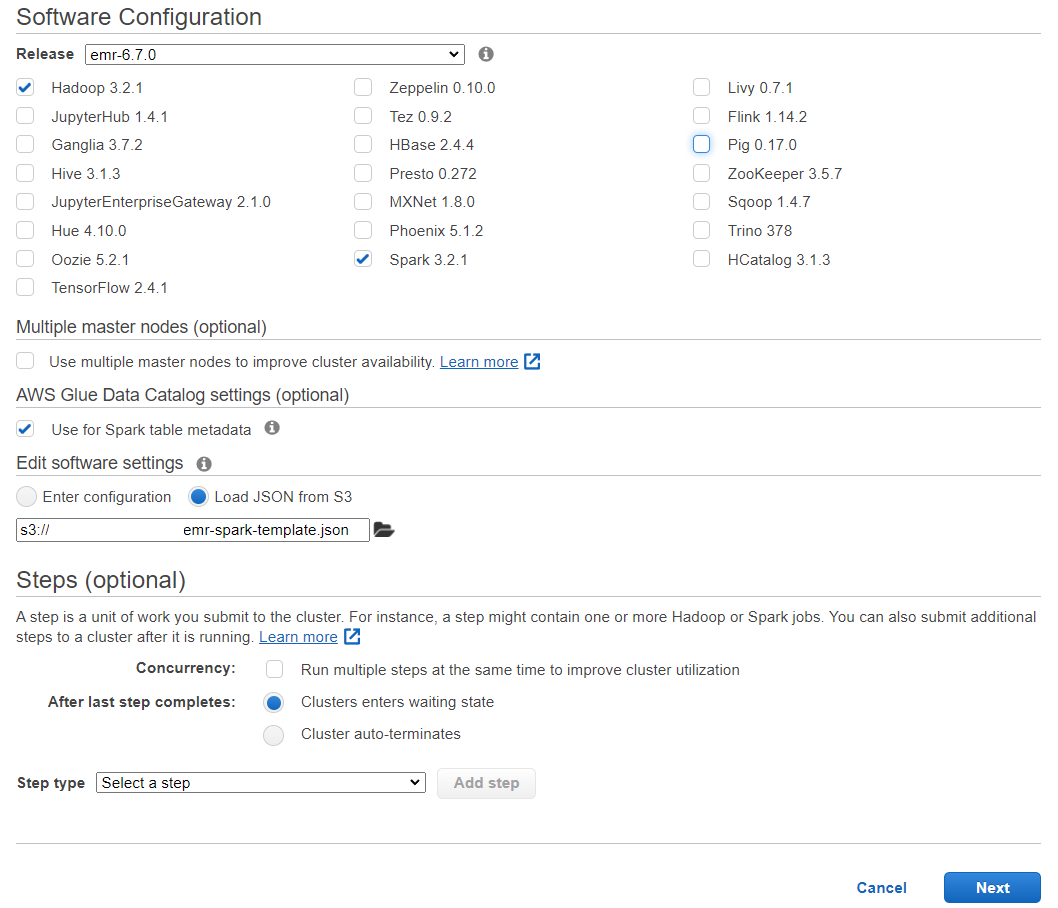Select the Pig 0.17.0 checkbox
Image resolution: width=1058 pixels, height=908 pixels.
pyautogui.click(x=702, y=144)
